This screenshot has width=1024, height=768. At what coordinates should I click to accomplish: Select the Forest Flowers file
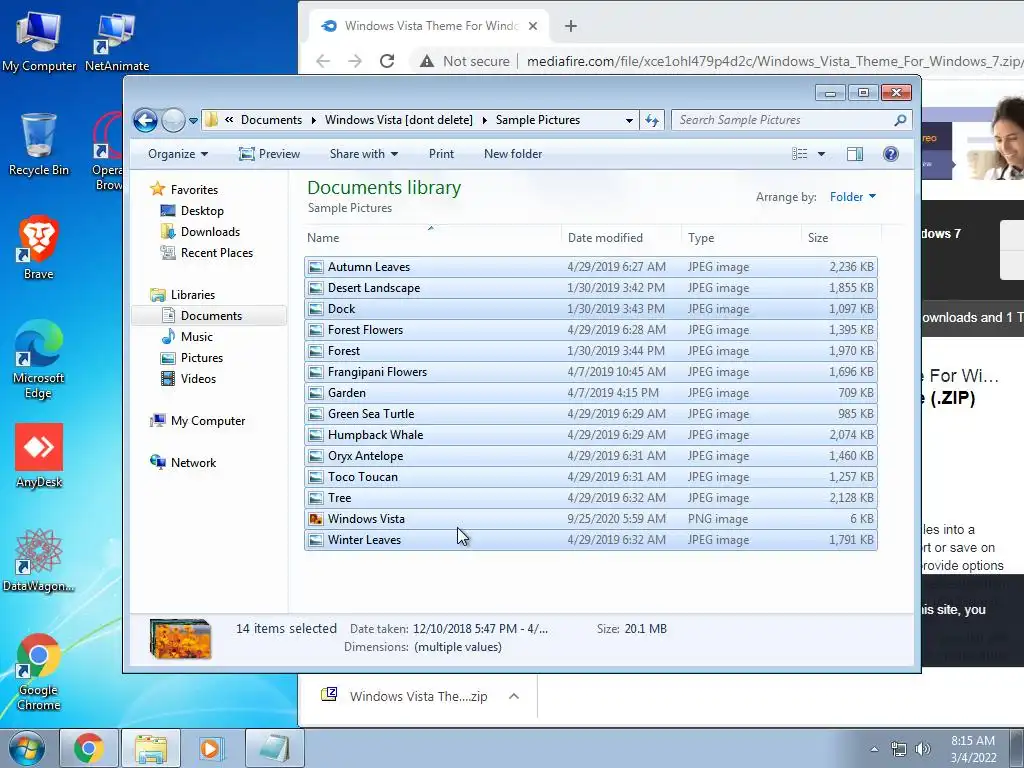[590, 330]
